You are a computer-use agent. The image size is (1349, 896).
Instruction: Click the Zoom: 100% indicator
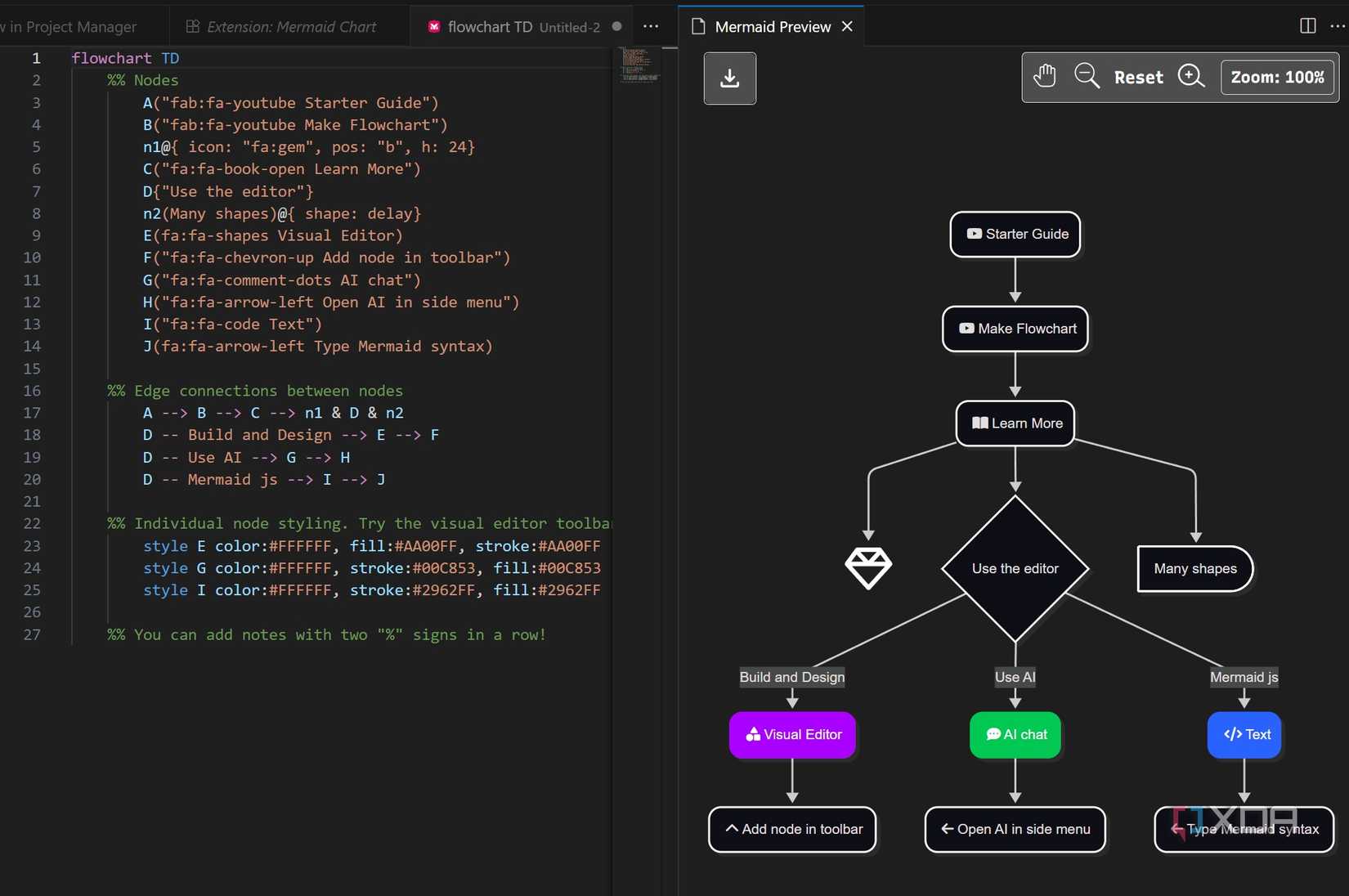coord(1277,78)
